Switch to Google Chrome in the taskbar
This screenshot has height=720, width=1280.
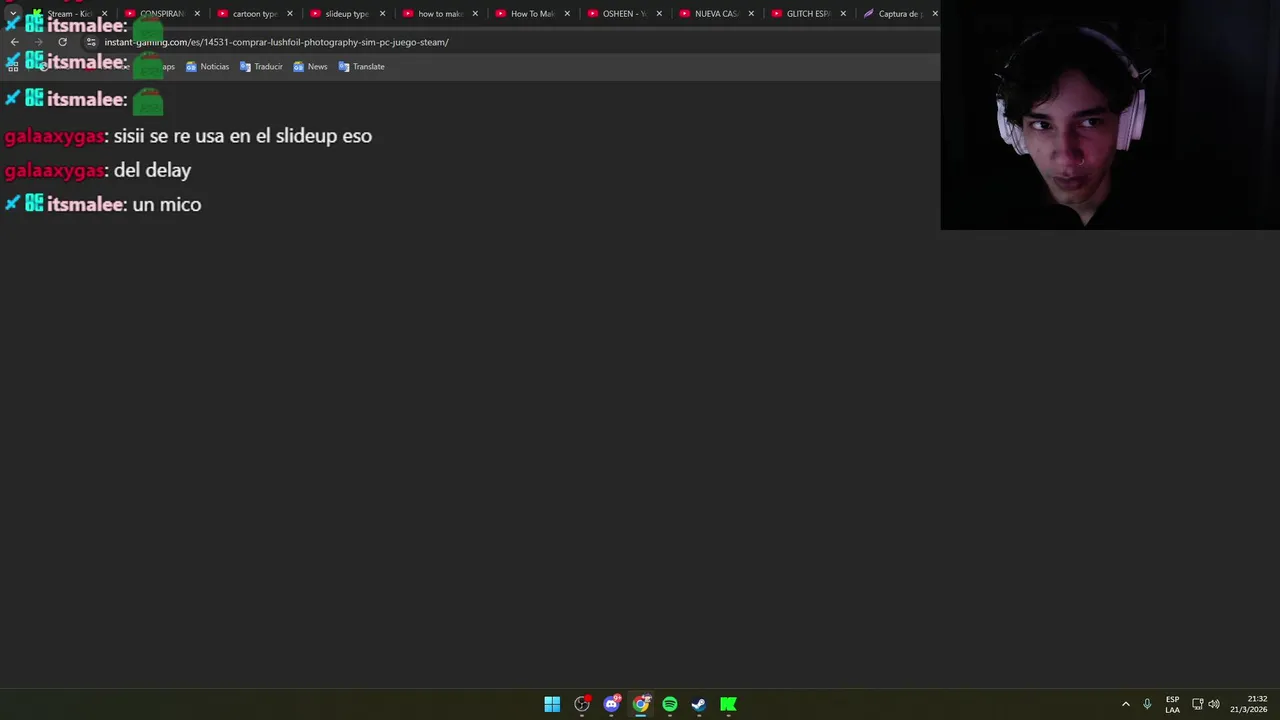tap(641, 704)
